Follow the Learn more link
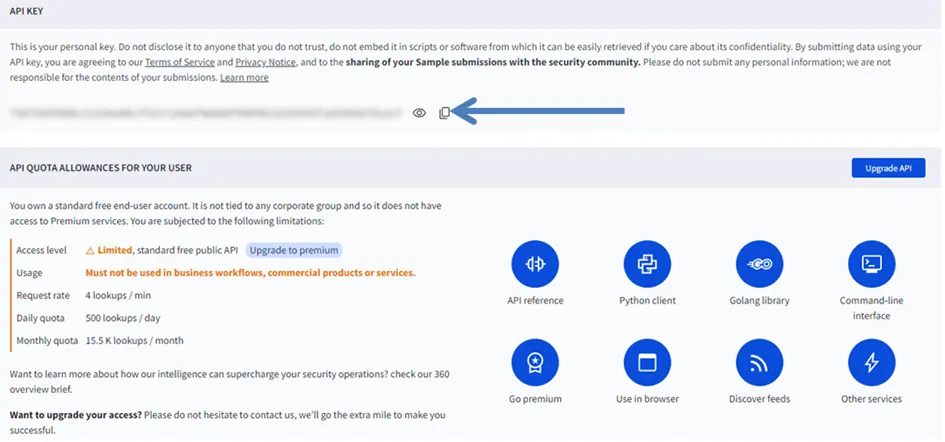Image resolution: width=945 pixels, height=442 pixels. tap(244, 78)
